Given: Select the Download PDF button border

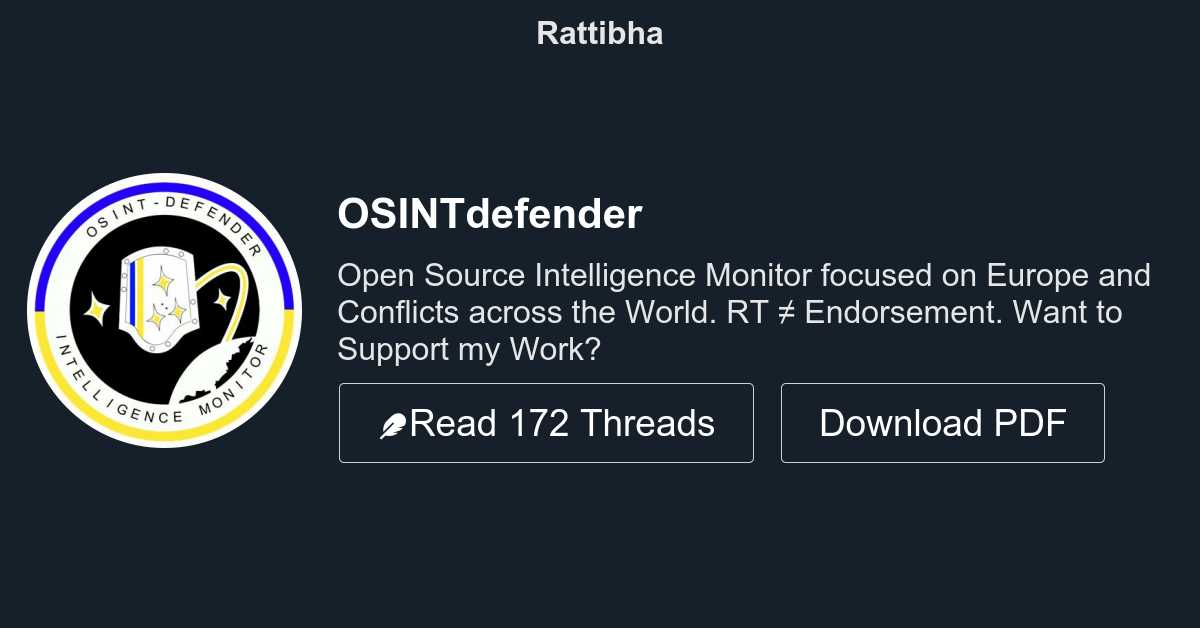Looking at the screenshot, I should [x=942, y=388].
